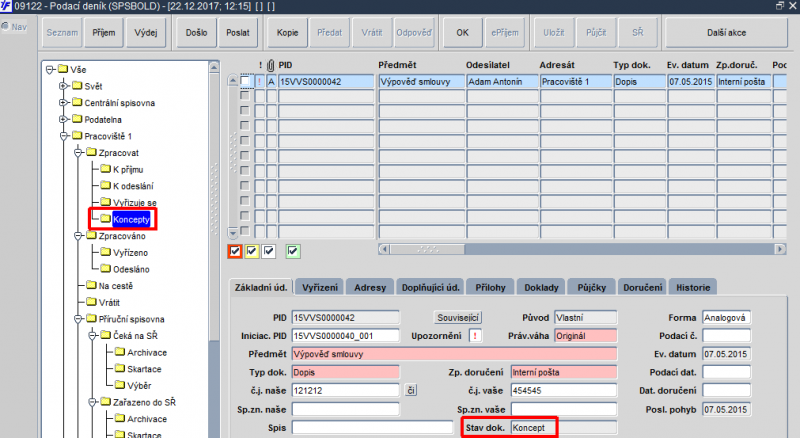This screenshot has height=438, width=800.
Task: Toggle the yellow filter checkbox
Action: tap(252, 251)
